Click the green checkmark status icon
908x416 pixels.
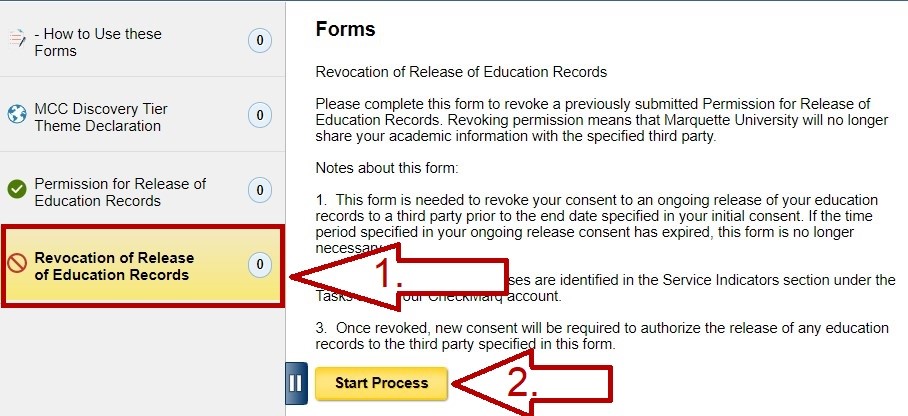[17, 189]
